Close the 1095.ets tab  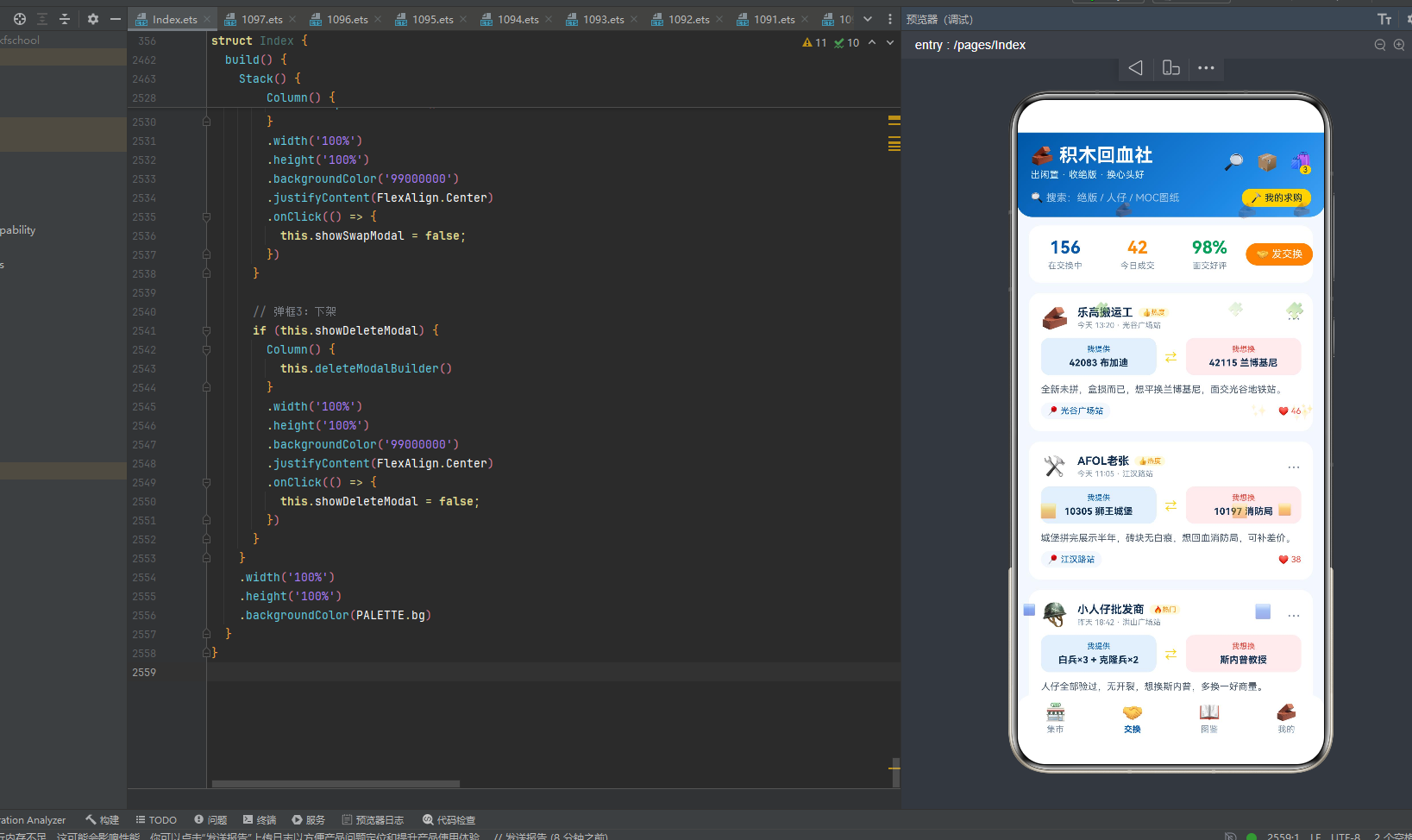[463, 19]
